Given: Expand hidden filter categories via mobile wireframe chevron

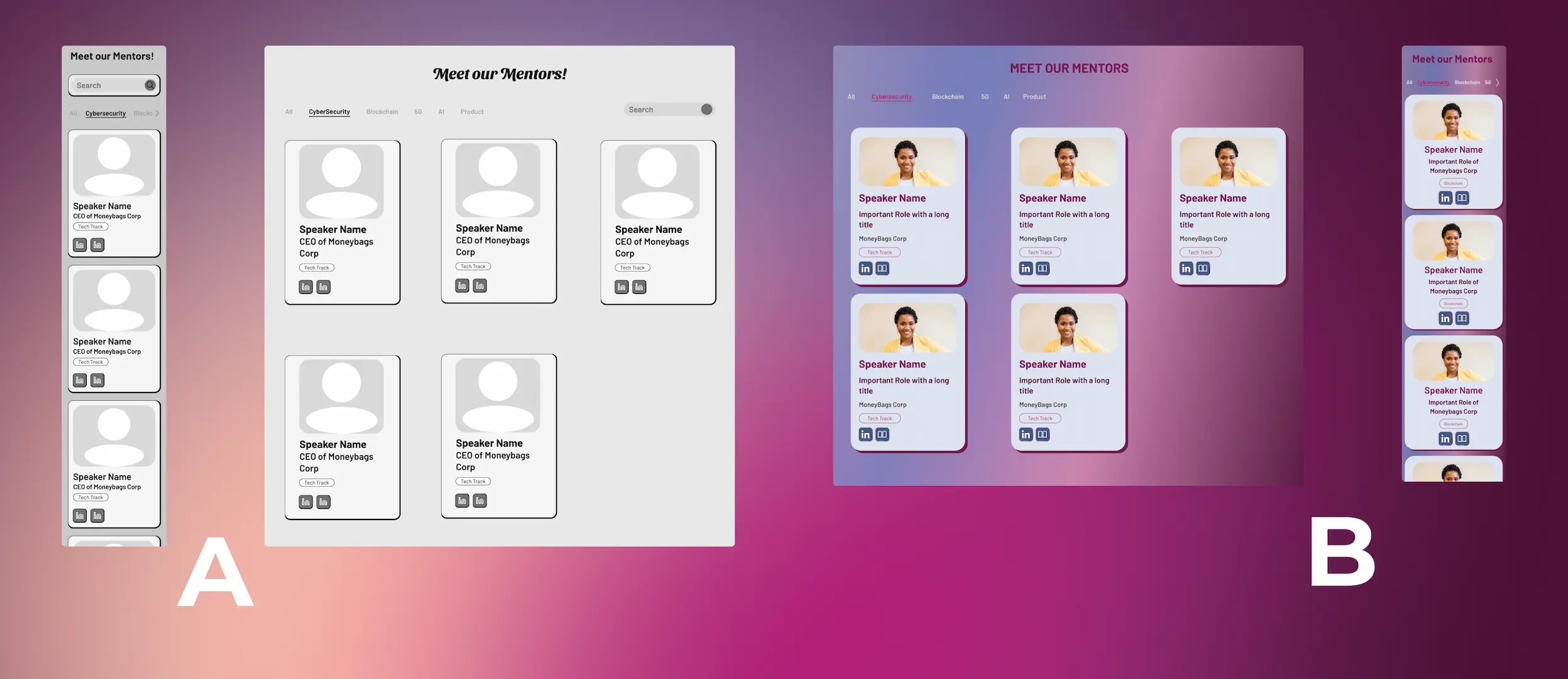Looking at the screenshot, I should (x=157, y=113).
